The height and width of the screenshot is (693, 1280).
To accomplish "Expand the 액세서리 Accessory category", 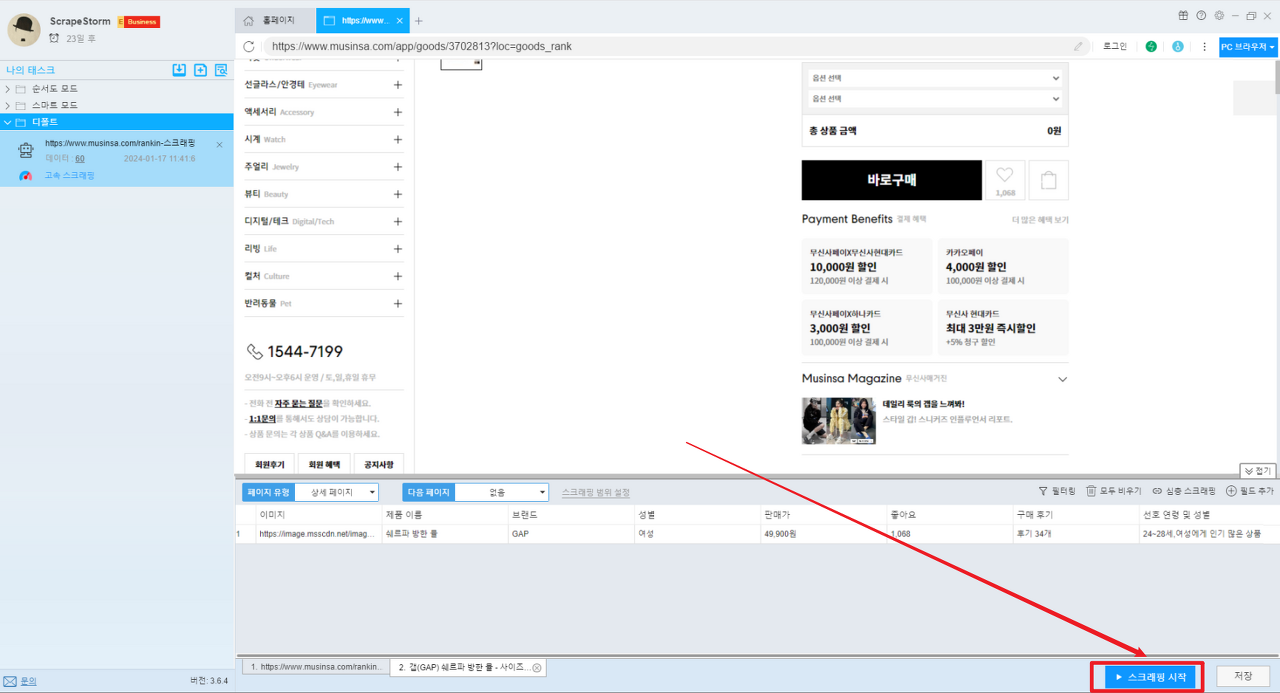I will pyautogui.click(x=398, y=112).
